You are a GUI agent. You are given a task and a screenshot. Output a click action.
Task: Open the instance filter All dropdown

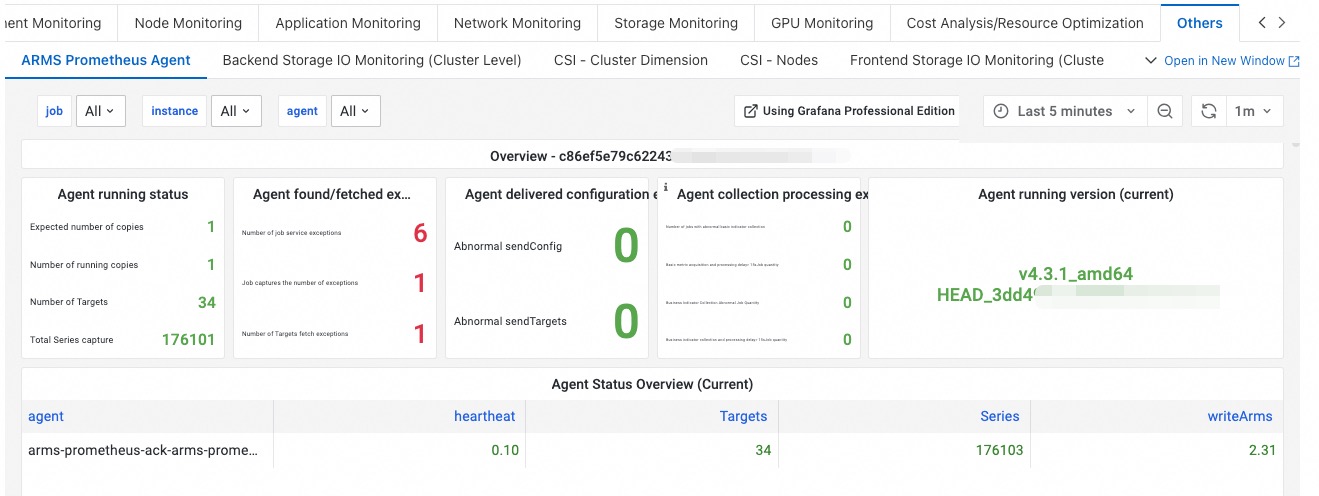coord(236,111)
